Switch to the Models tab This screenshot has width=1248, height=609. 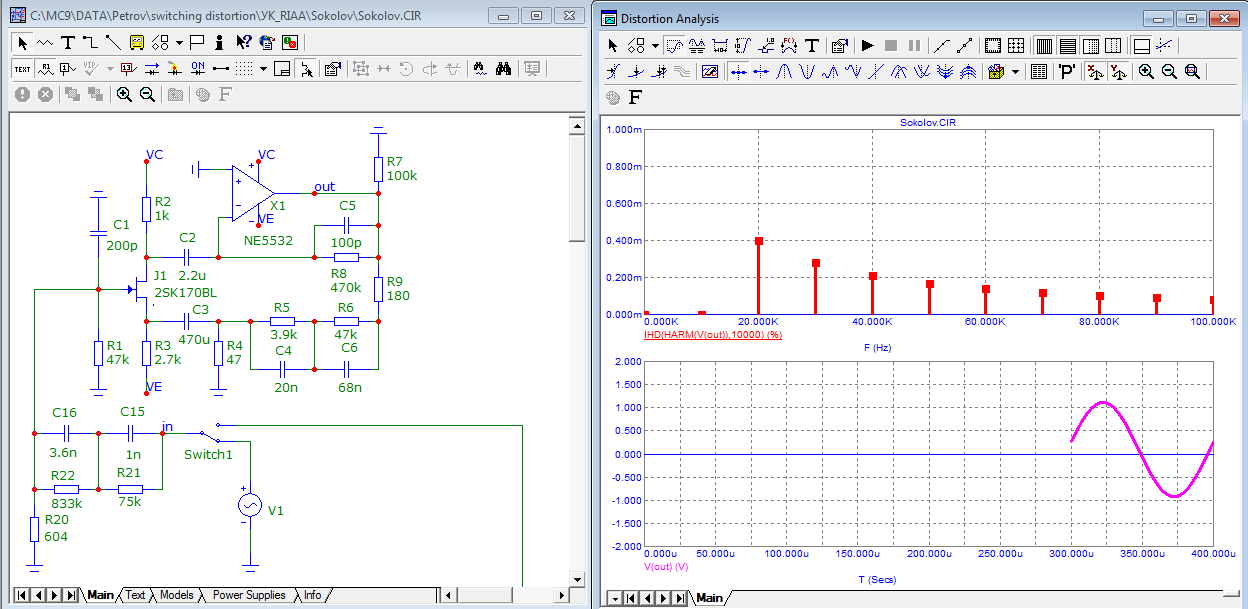(x=176, y=595)
